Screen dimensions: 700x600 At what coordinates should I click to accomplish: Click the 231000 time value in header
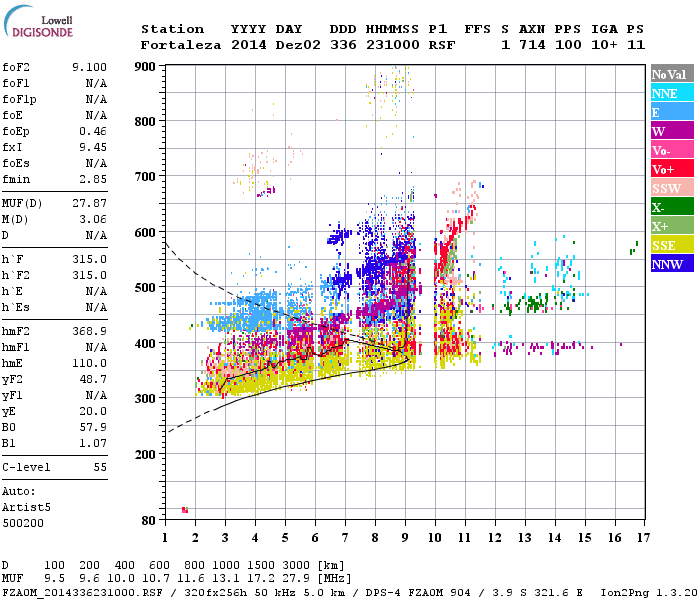click(392, 45)
